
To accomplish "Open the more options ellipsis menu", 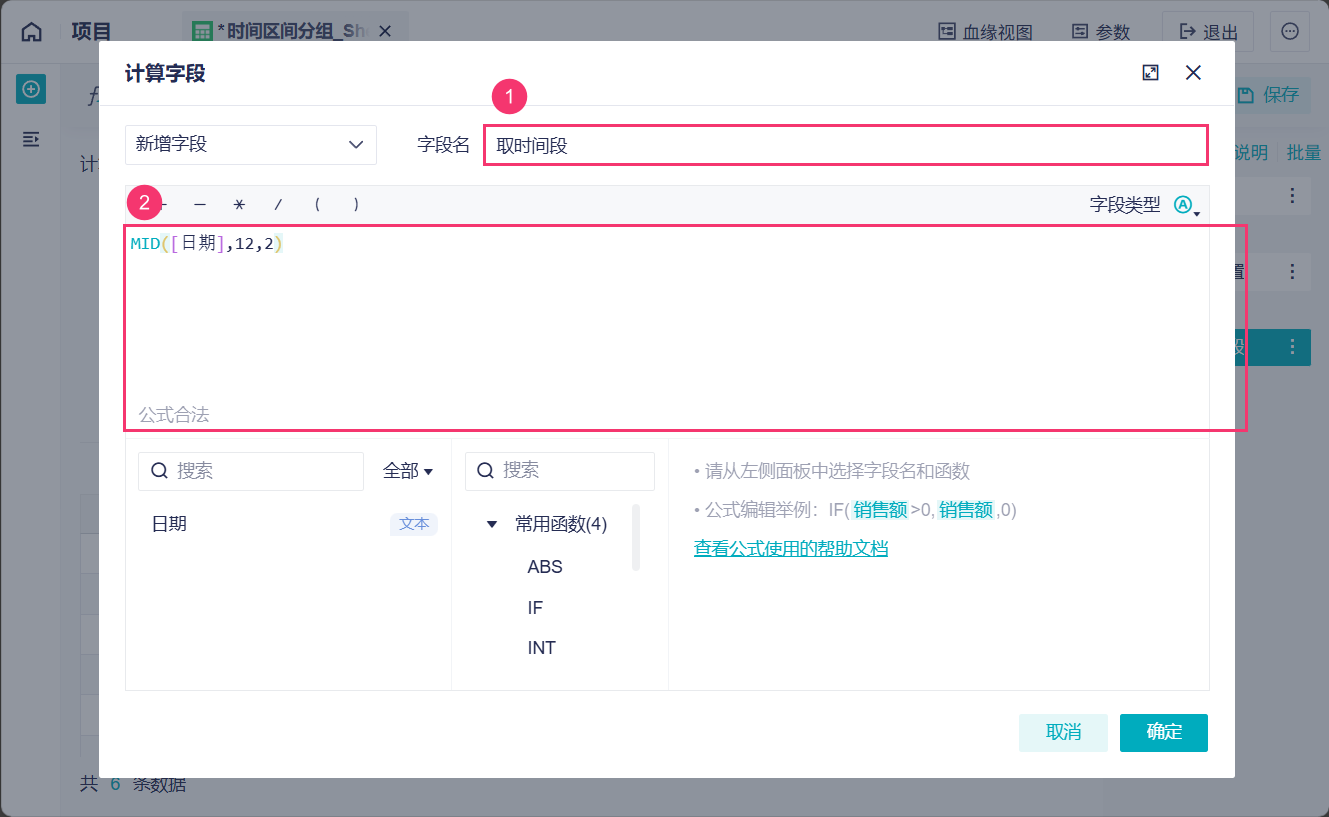I will pyautogui.click(x=1290, y=32).
